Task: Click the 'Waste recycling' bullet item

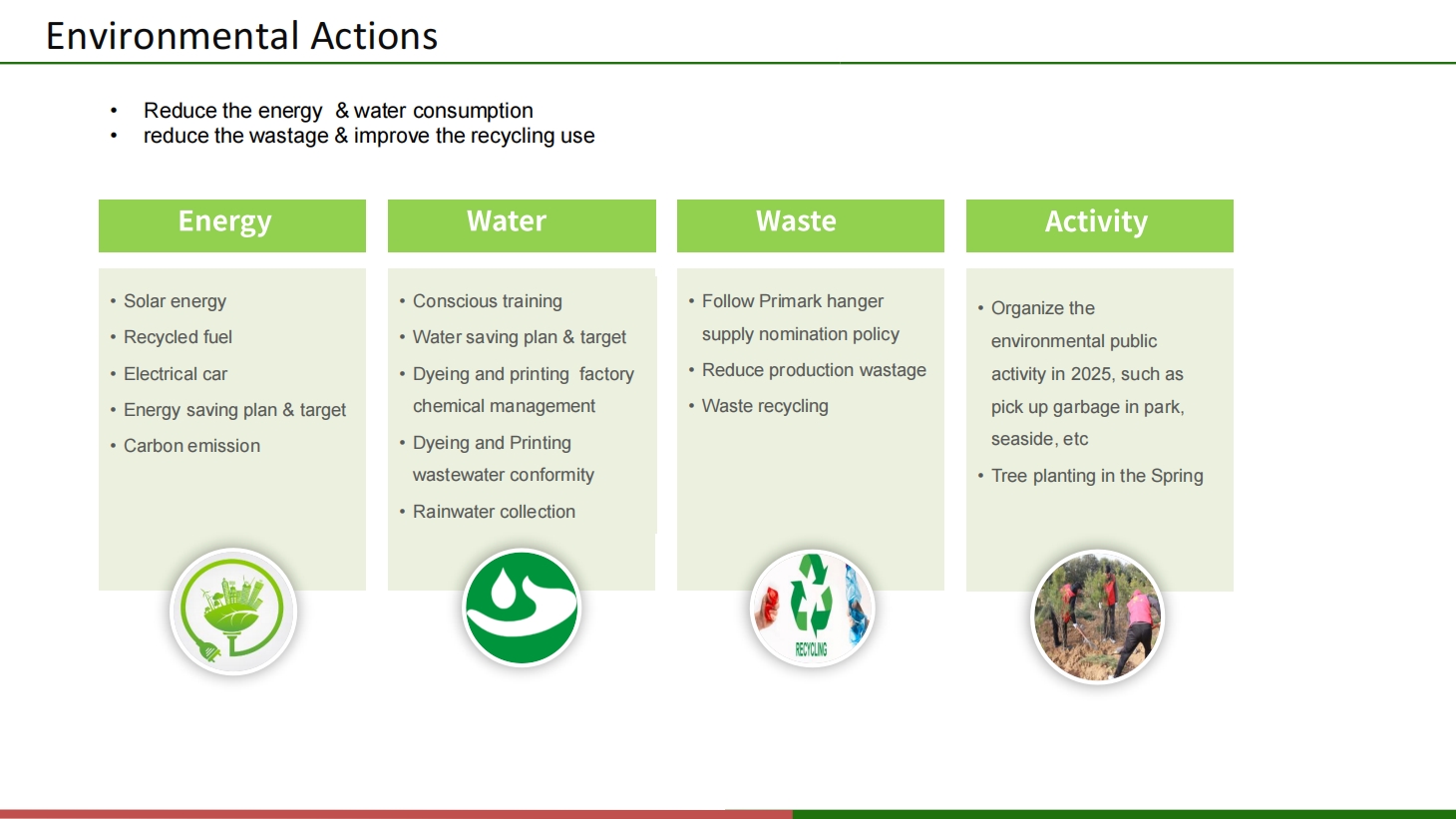Action: (765, 406)
